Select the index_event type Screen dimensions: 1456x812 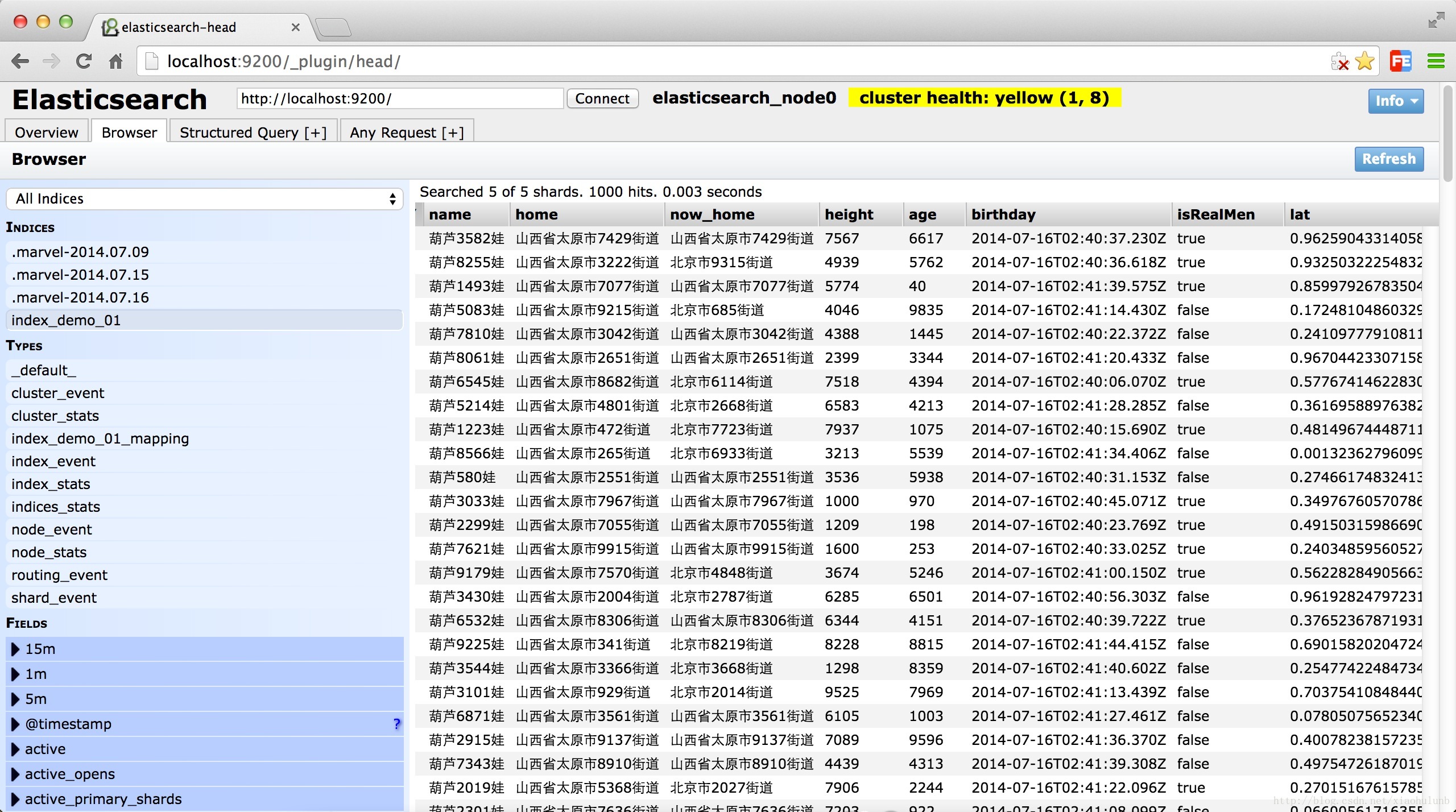coord(205,461)
